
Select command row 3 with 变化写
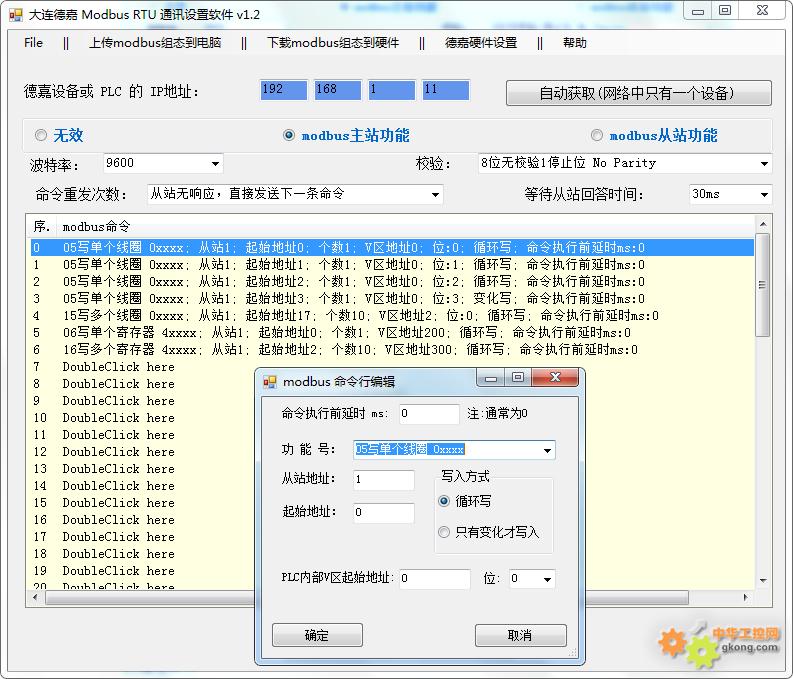coord(392,299)
